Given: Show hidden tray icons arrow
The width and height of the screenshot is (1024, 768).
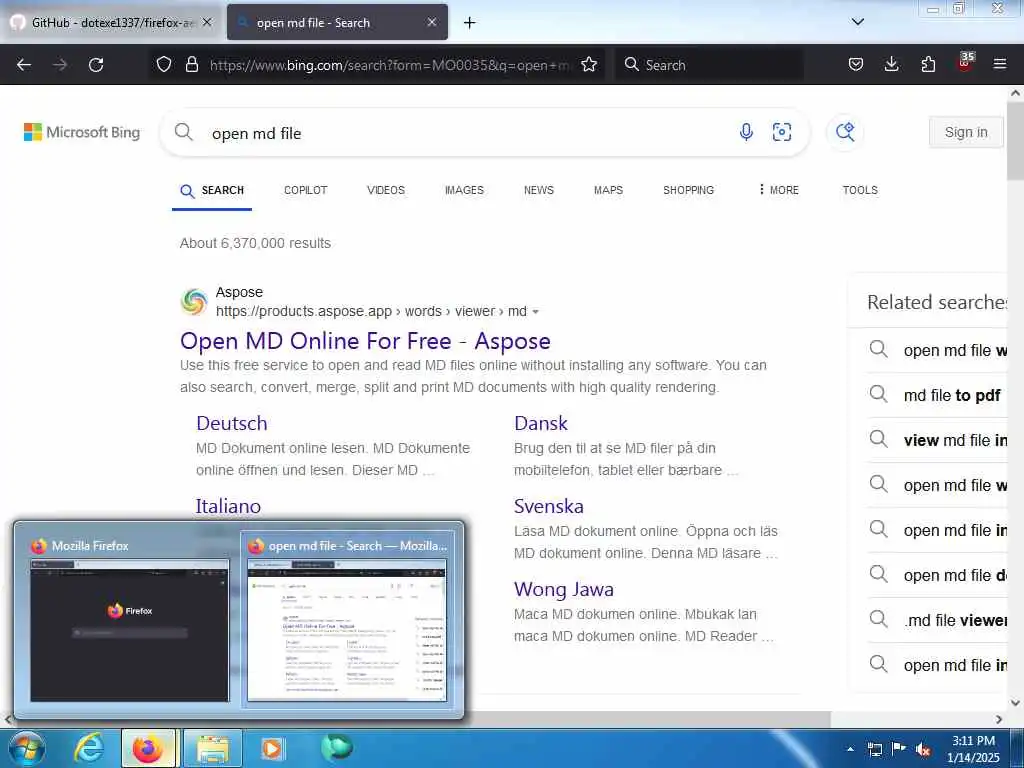Looking at the screenshot, I should pyautogui.click(x=850, y=749).
